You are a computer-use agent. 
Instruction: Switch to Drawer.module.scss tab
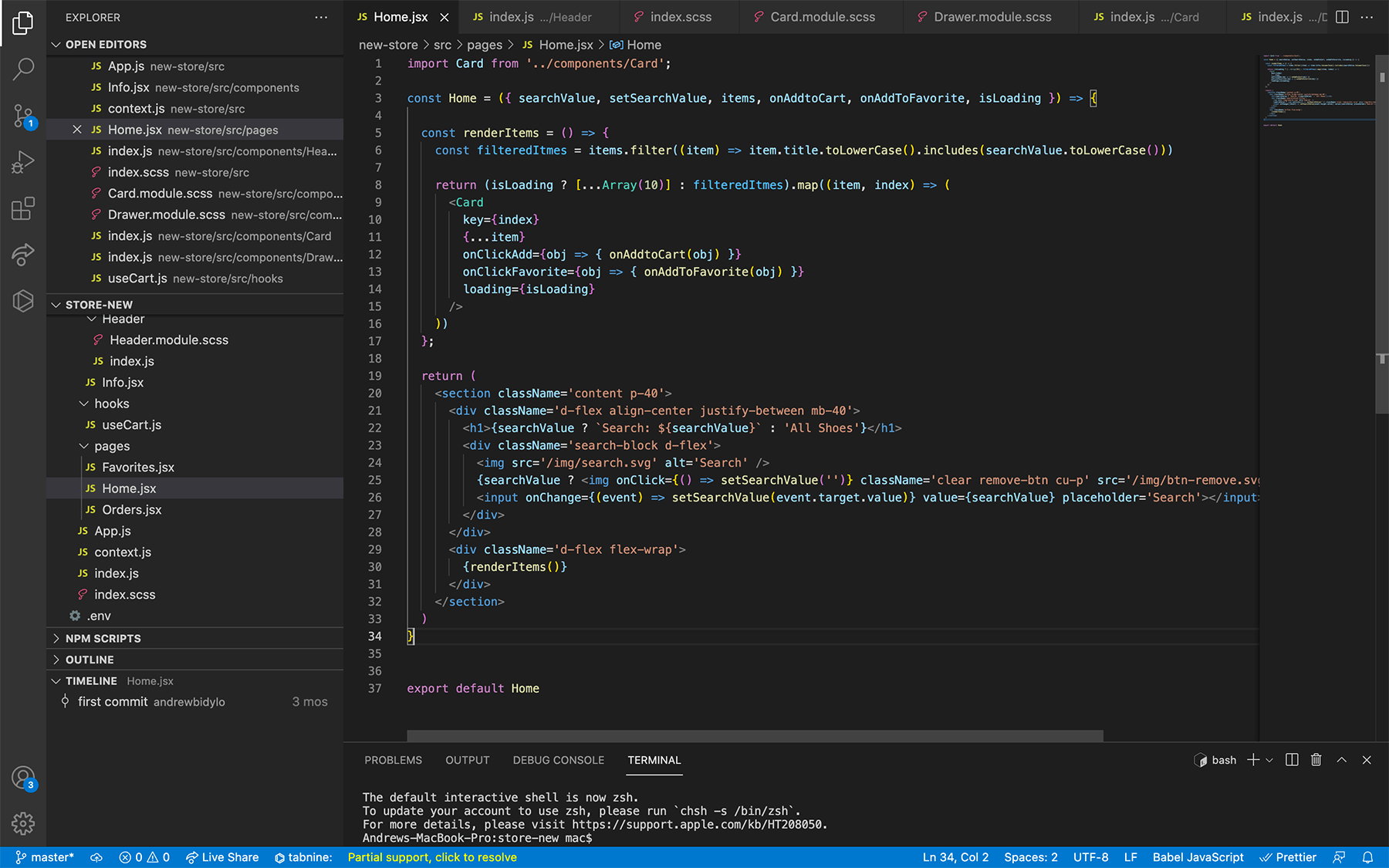[991, 17]
